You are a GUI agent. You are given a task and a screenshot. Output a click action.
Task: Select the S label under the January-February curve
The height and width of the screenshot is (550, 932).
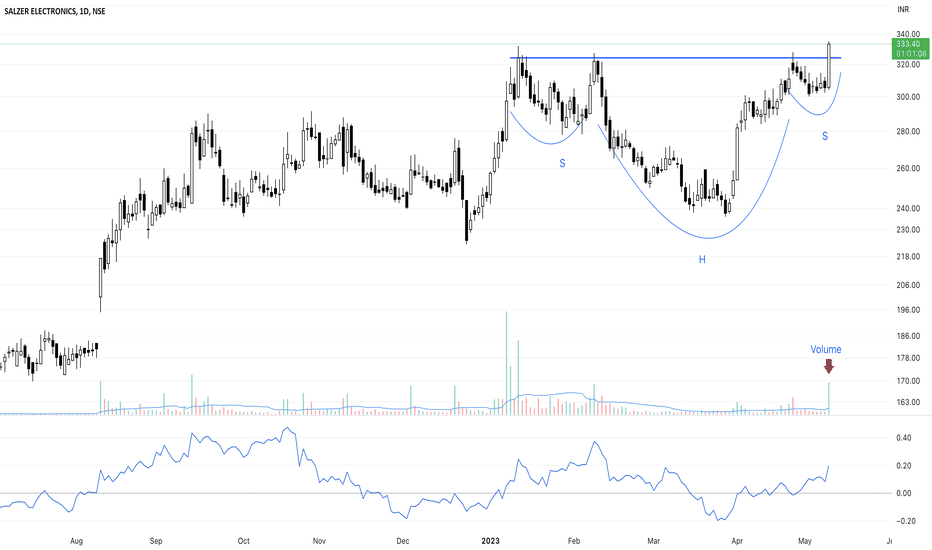pyautogui.click(x=562, y=163)
